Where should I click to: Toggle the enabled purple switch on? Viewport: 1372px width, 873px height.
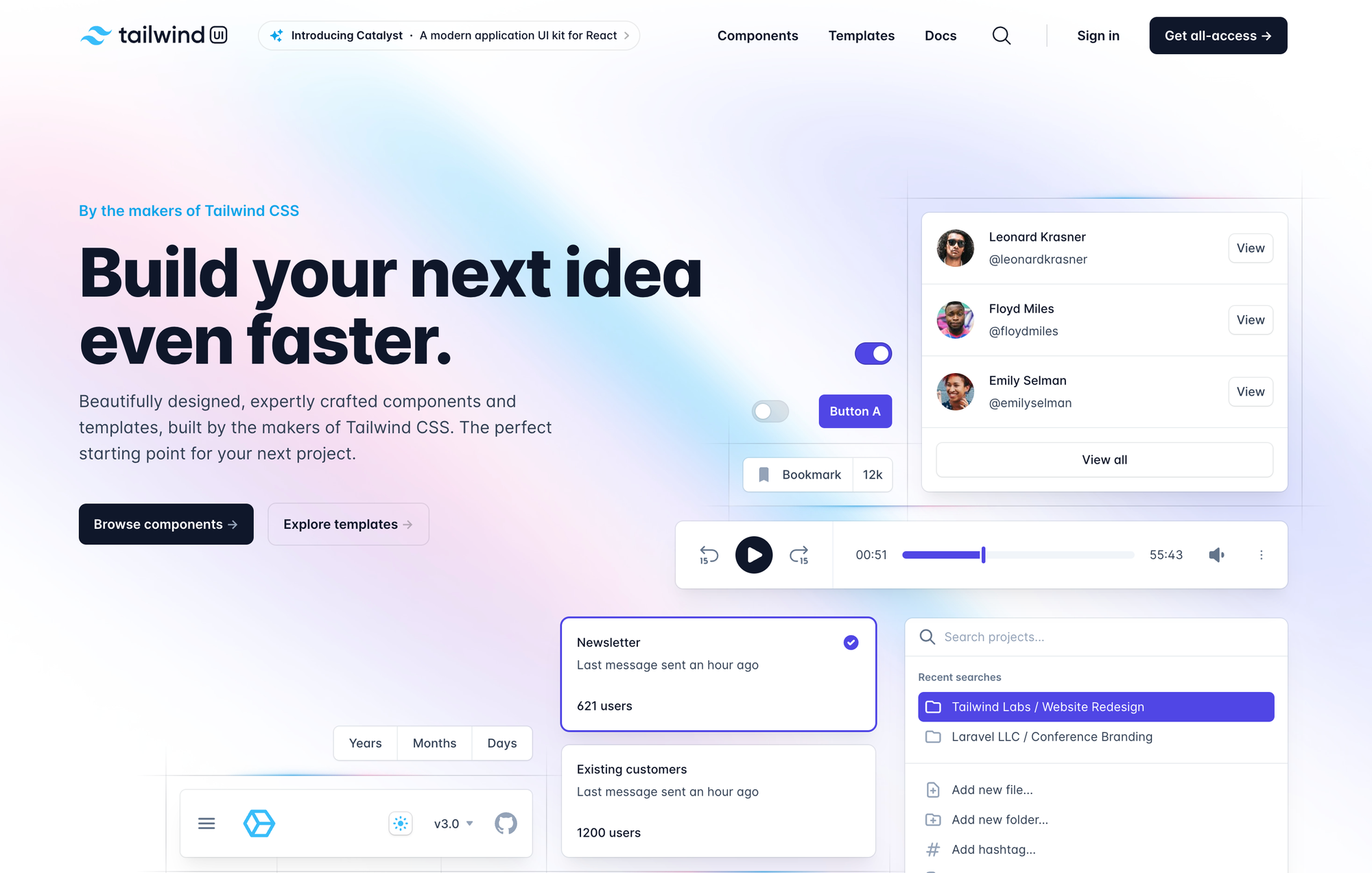(x=873, y=353)
